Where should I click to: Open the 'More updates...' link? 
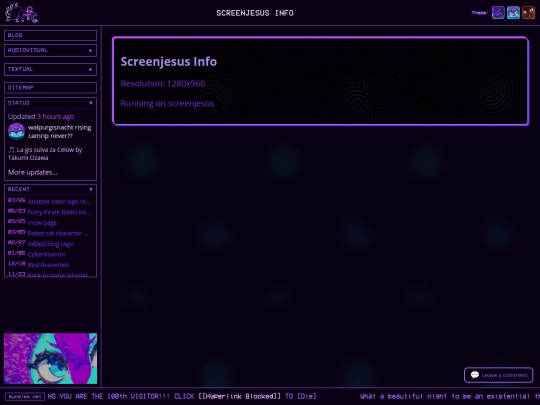(x=33, y=172)
